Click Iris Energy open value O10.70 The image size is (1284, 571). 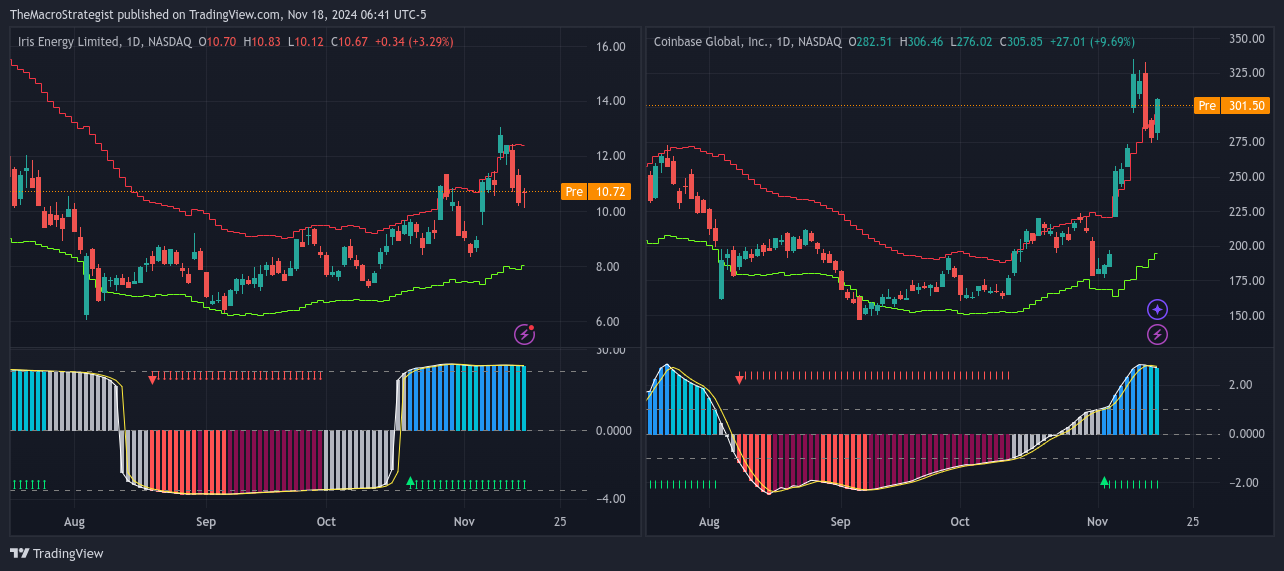[217, 42]
